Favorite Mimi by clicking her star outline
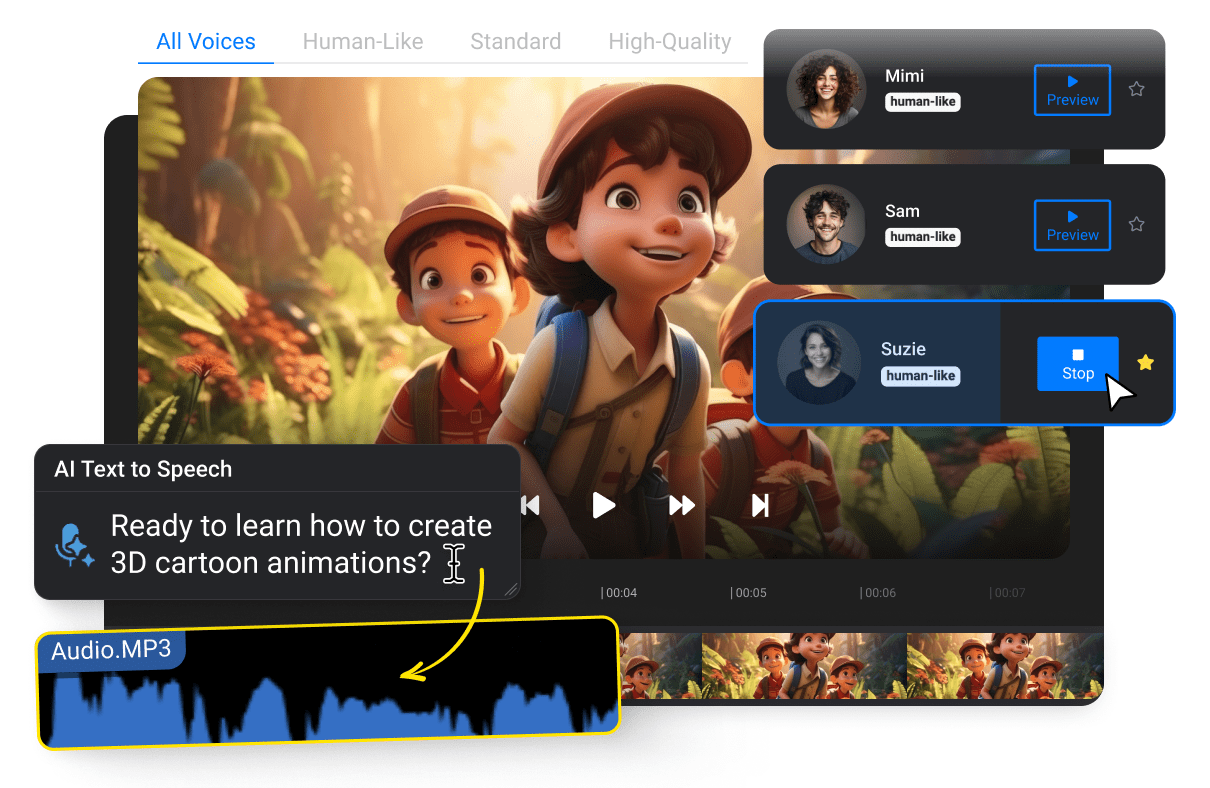 (x=1136, y=89)
